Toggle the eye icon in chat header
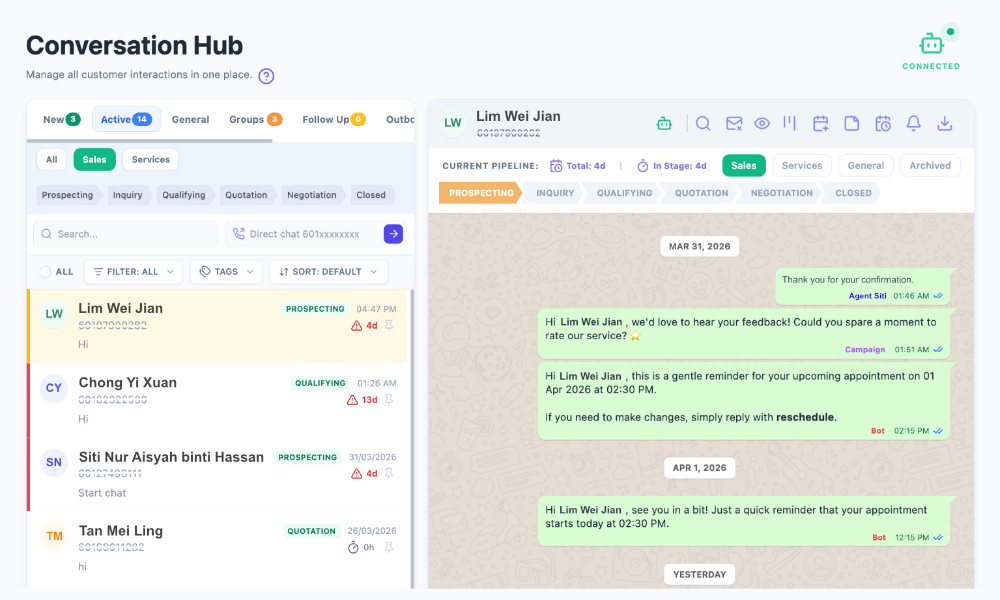Image resolution: width=1000 pixels, height=600 pixels. (761, 124)
